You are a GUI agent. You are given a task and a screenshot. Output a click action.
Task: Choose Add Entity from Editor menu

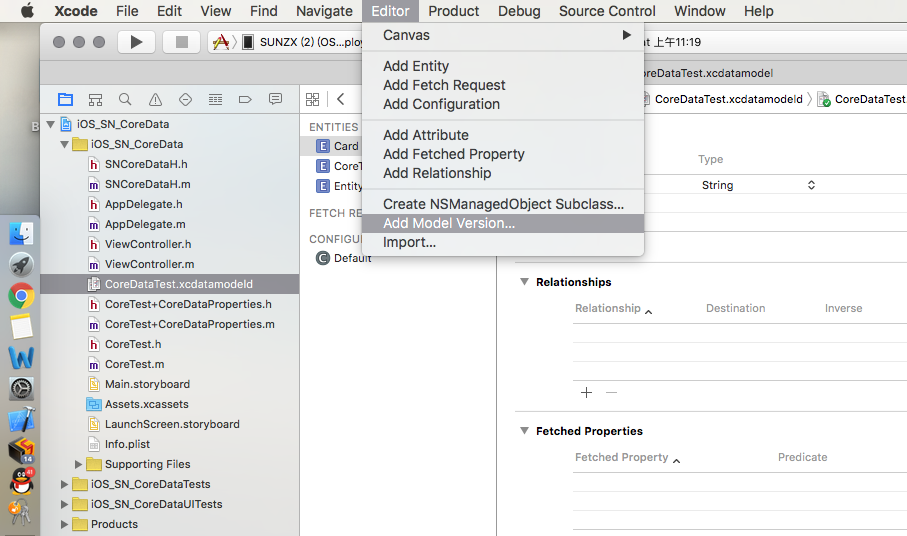[x=503, y=66]
